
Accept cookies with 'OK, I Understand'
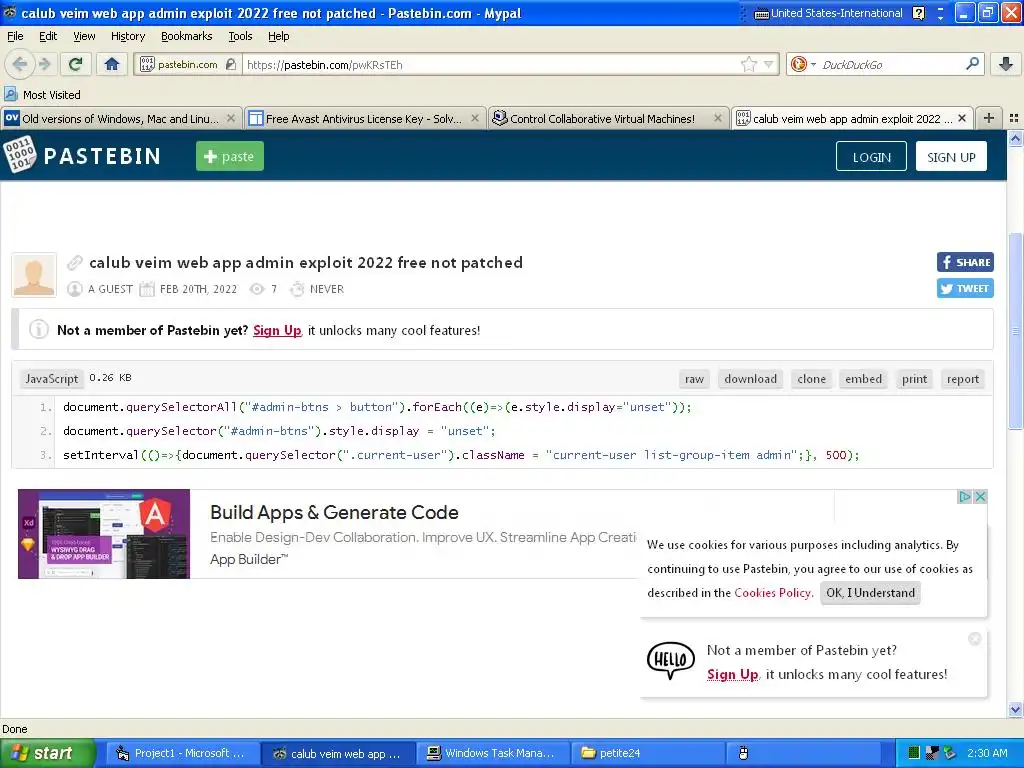(870, 593)
